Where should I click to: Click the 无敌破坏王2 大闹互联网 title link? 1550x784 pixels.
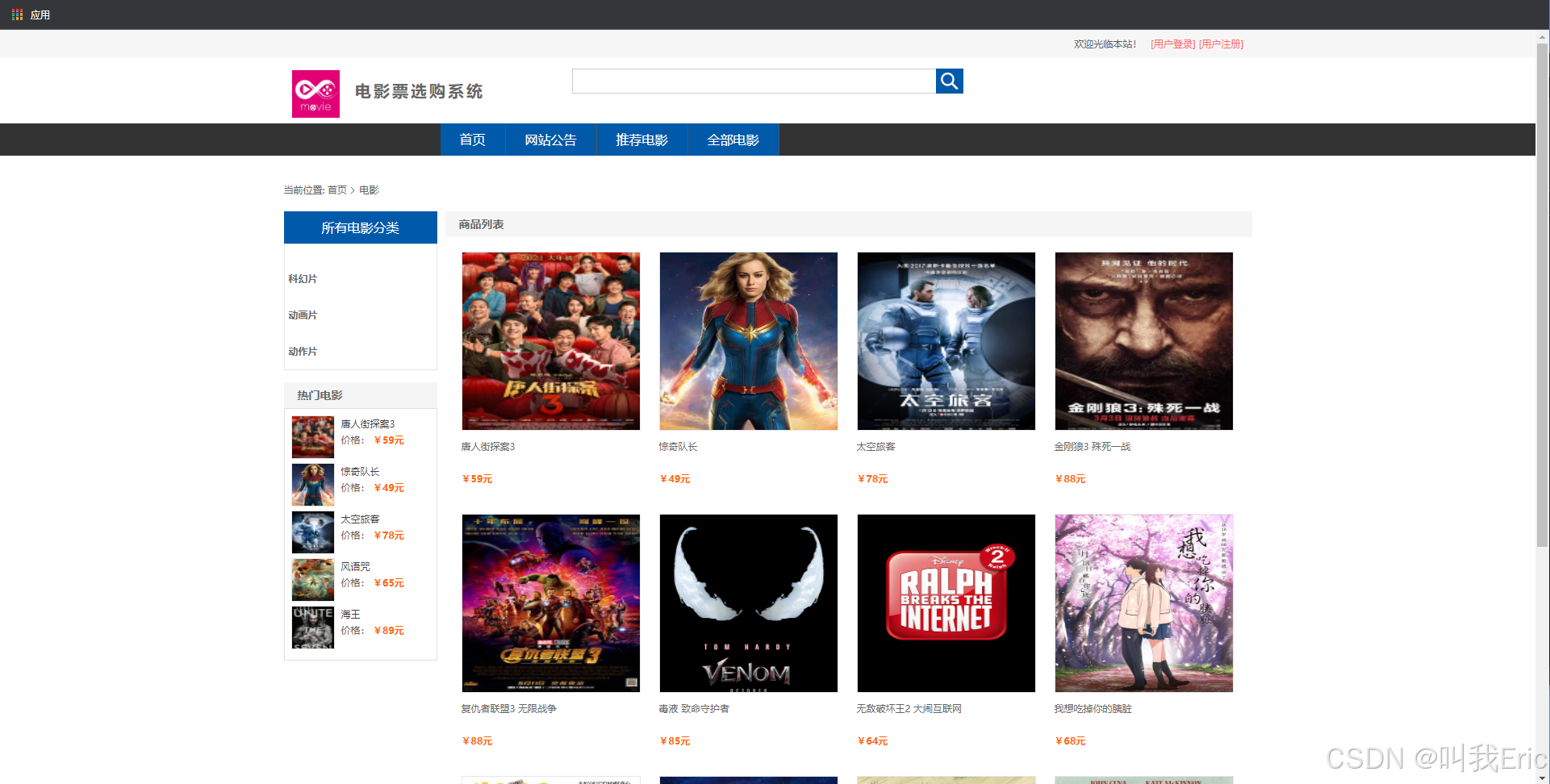pyautogui.click(x=909, y=709)
